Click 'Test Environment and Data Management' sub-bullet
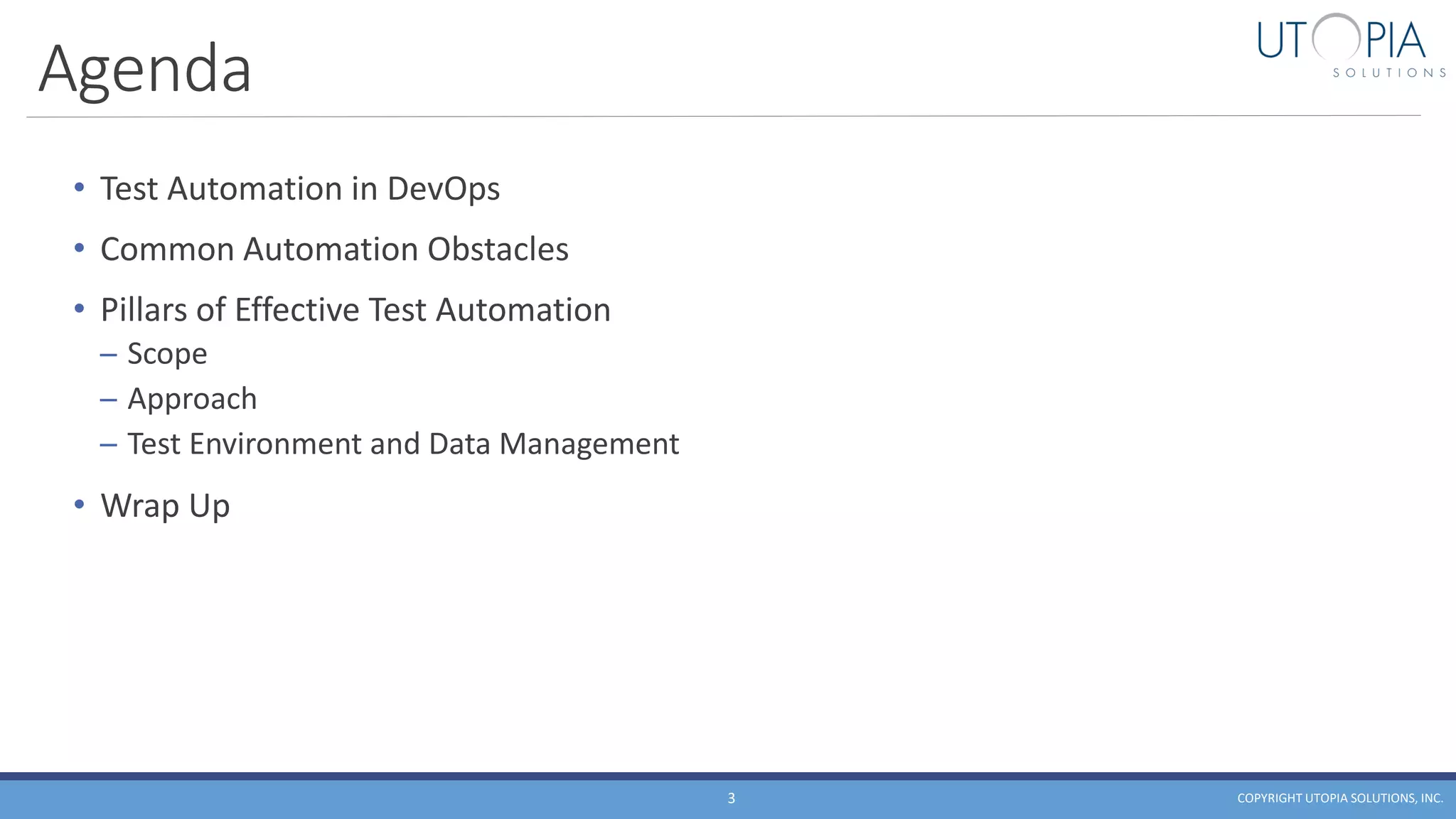This screenshot has height=819, width=1456. coord(403,444)
